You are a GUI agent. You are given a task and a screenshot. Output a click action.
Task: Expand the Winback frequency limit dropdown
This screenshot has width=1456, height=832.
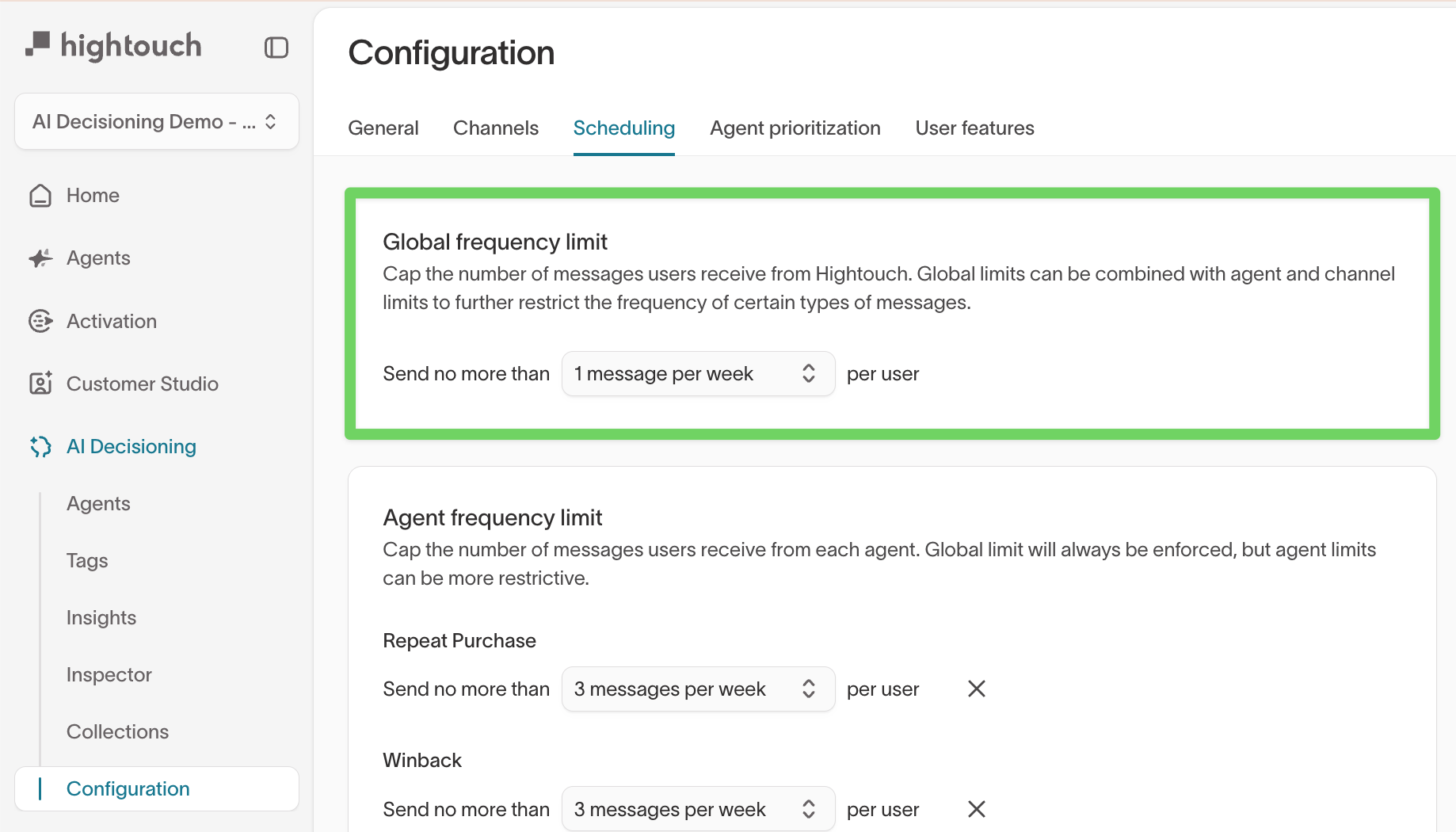pos(697,809)
